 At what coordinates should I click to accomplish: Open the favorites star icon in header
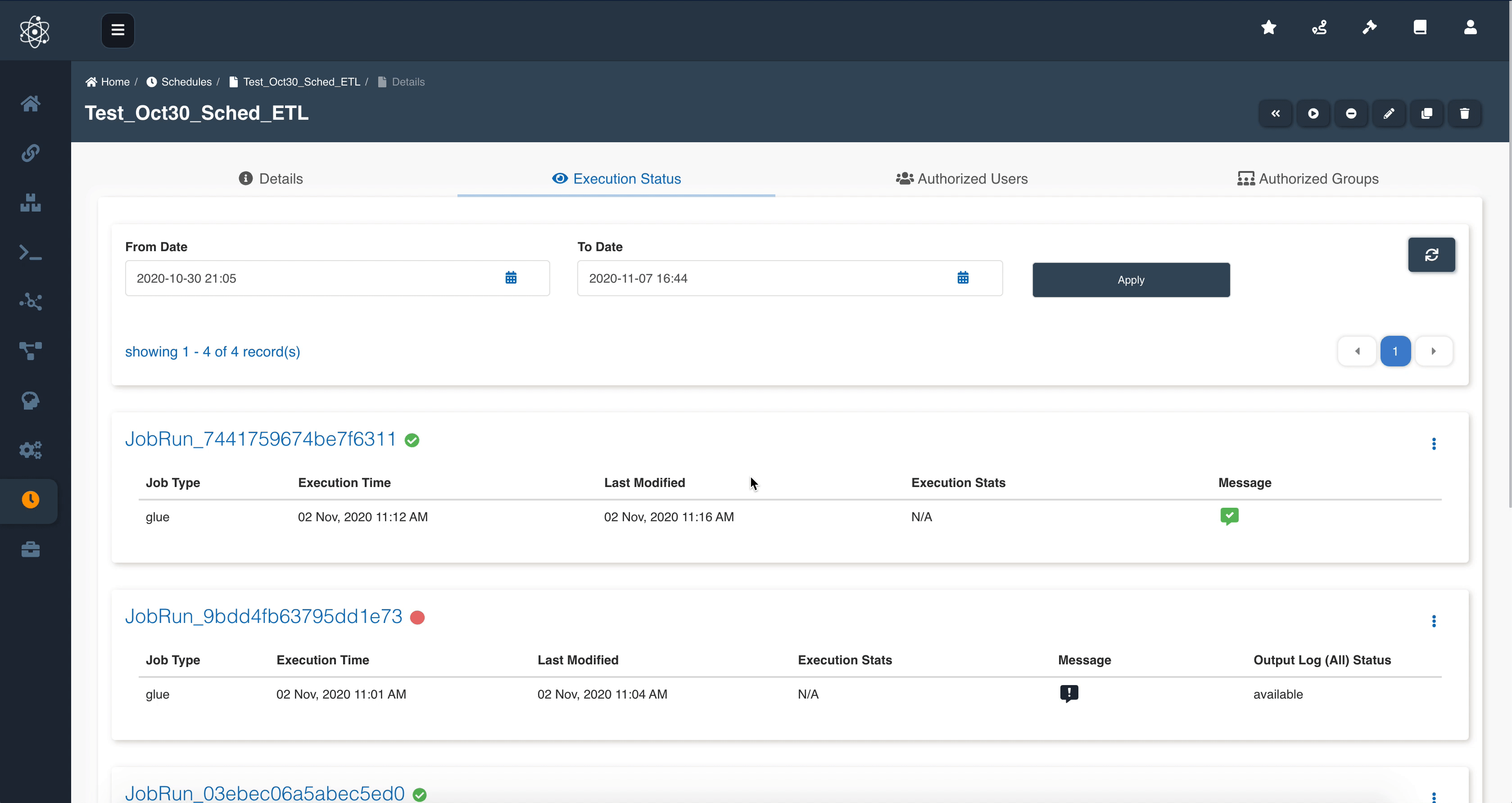(1268, 27)
